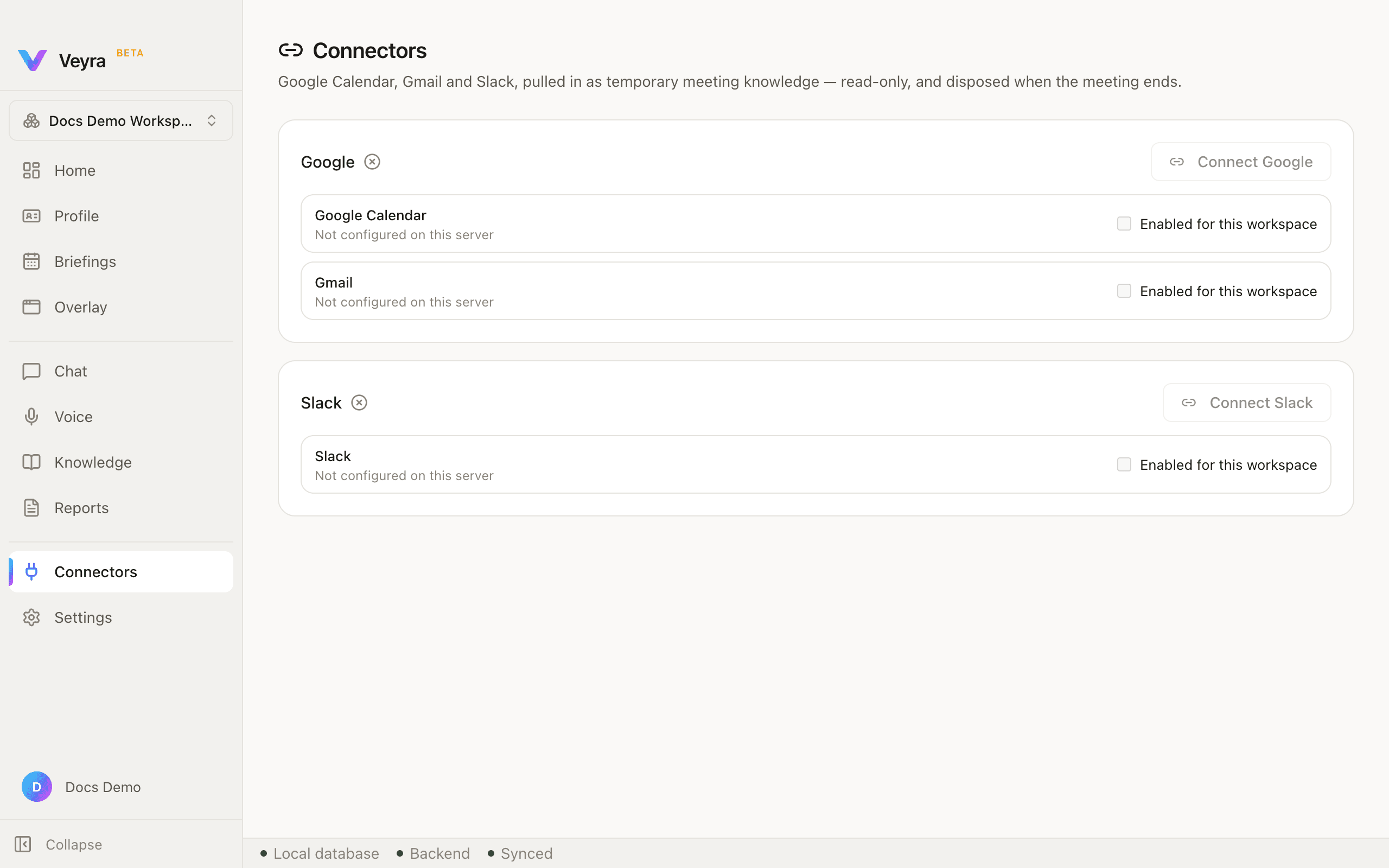Click the Local database status indicator
This screenshot has height=868, width=1389.
[320, 854]
